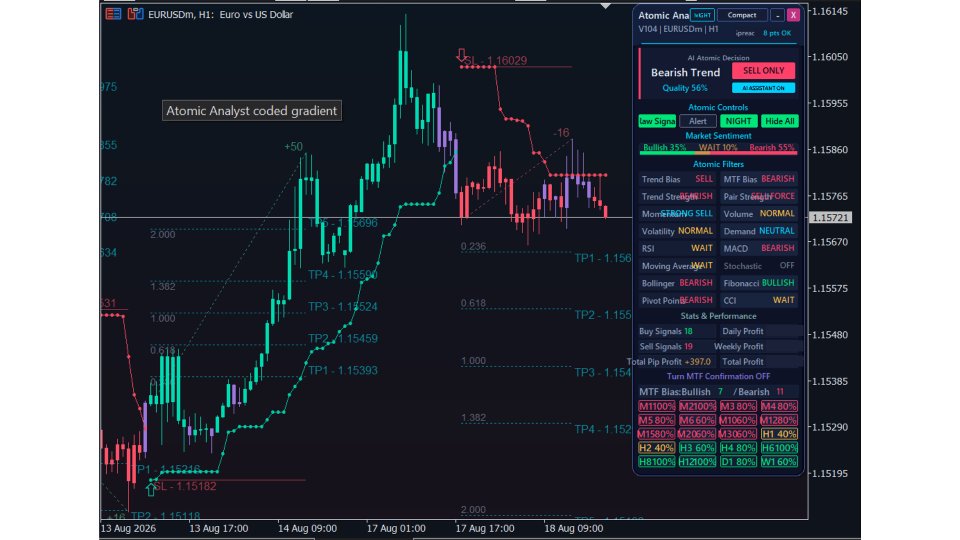This screenshot has height=540, width=960.
Task: Select the M20 60% timeframe box
Action: coord(697,434)
